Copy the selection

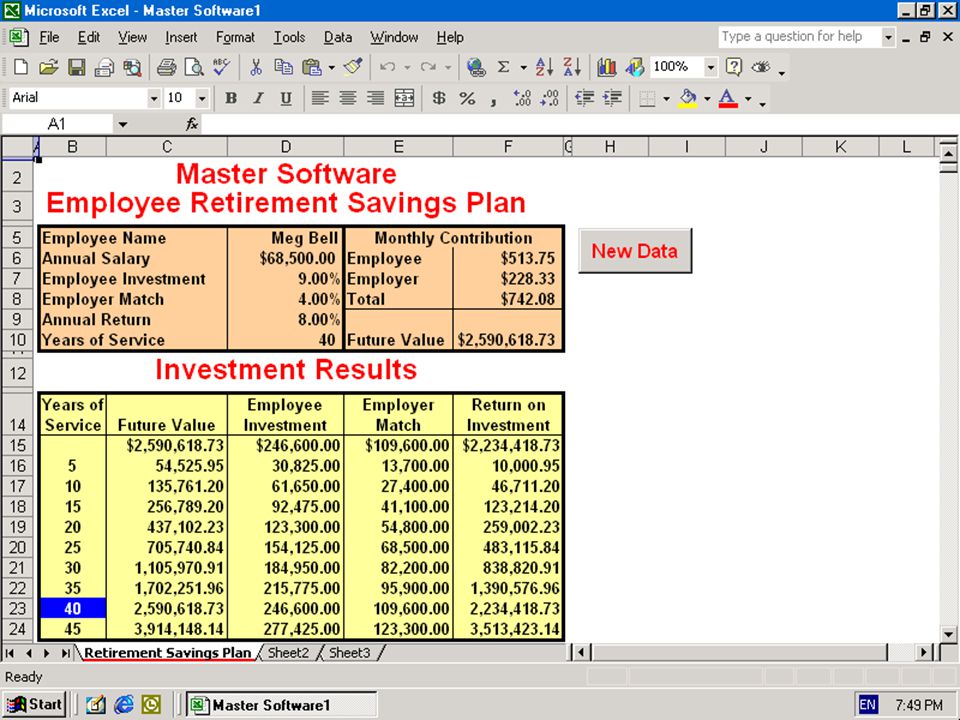(283, 67)
